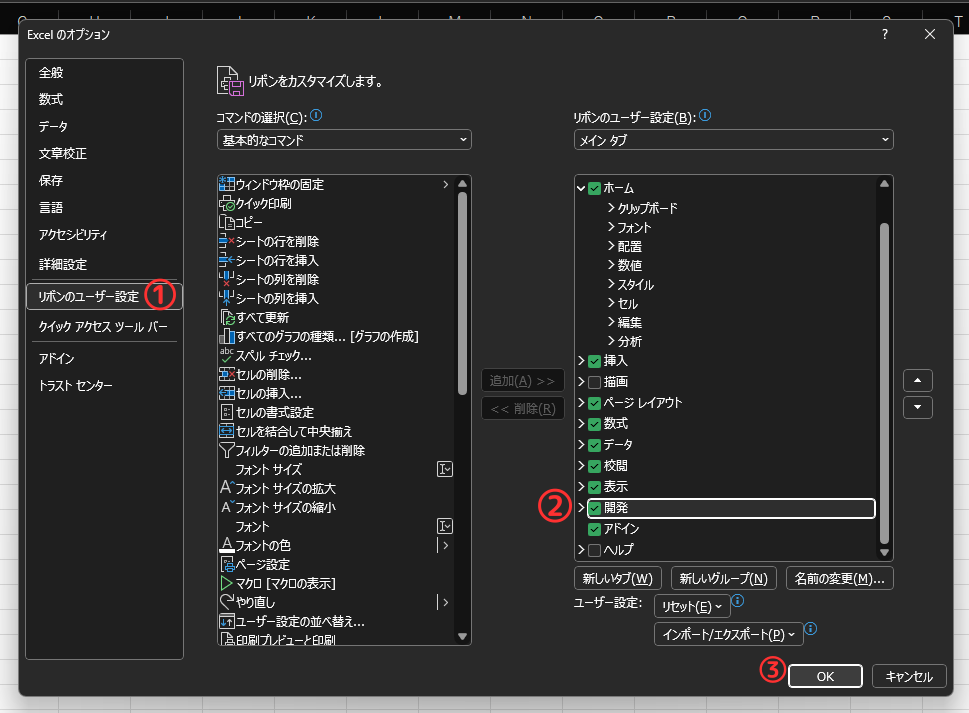This screenshot has width=969, height=713.
Task: Select the セルの書式設定 icon
Action: click(227, 412)
